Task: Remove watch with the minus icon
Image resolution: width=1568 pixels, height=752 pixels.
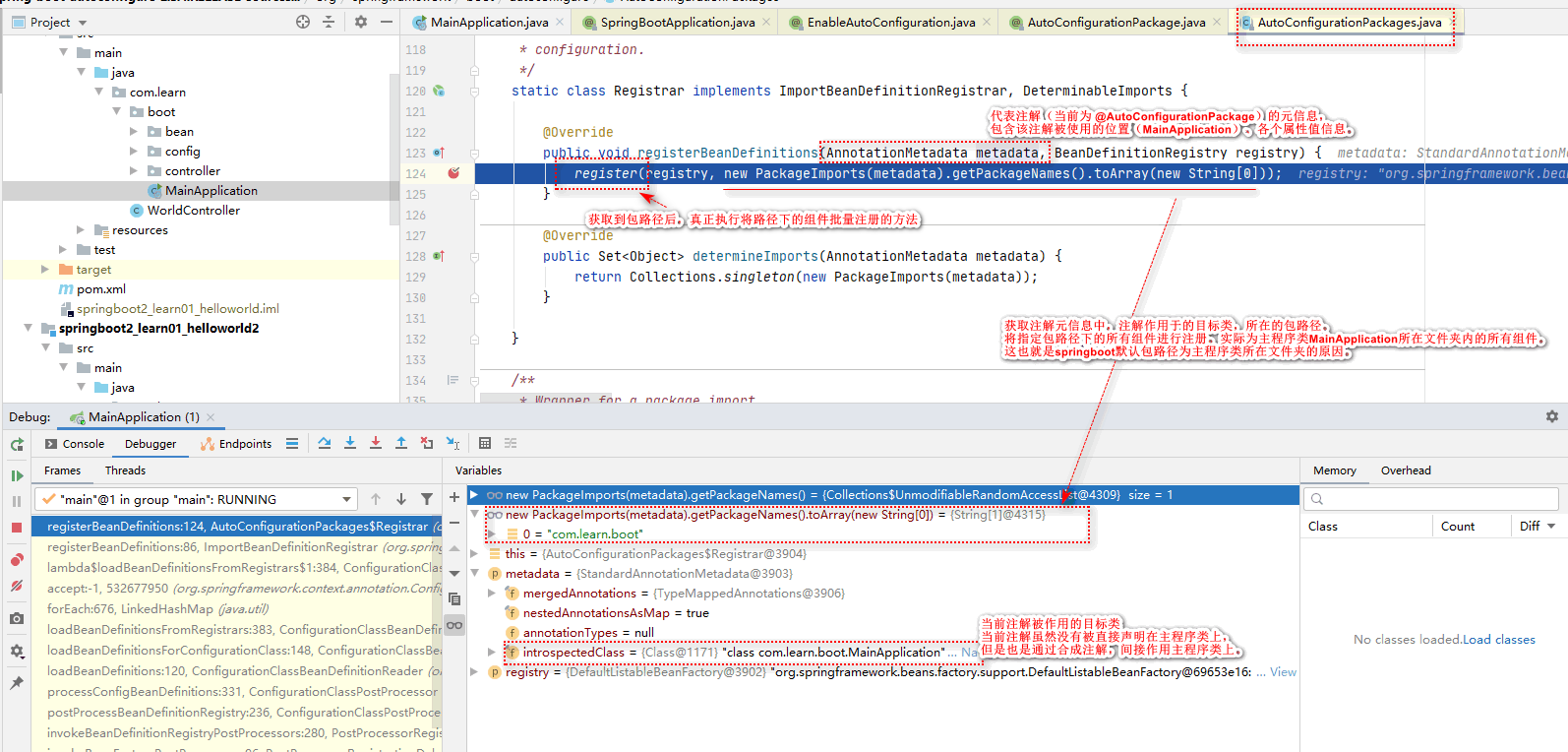Action: (454, 523)
